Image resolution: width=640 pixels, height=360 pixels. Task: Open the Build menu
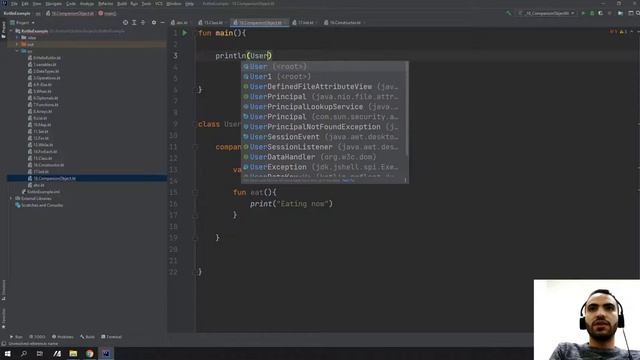(122, 4)
